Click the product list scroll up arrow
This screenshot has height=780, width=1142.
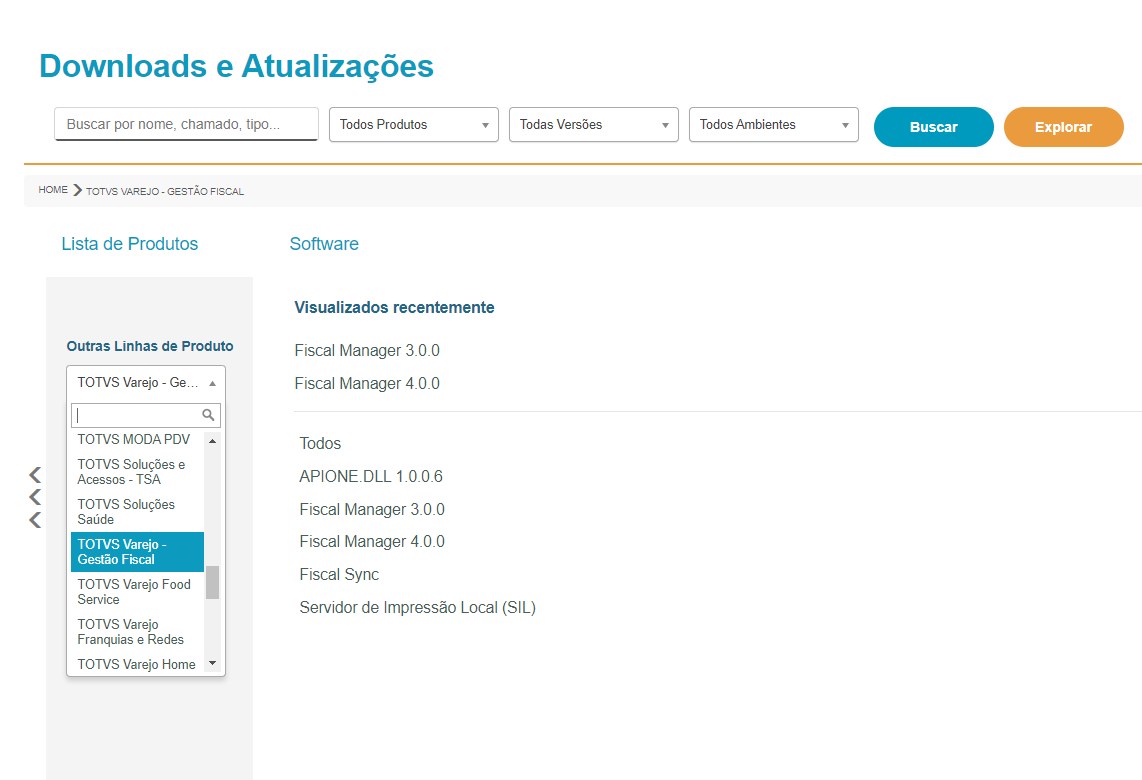(213, 441)
